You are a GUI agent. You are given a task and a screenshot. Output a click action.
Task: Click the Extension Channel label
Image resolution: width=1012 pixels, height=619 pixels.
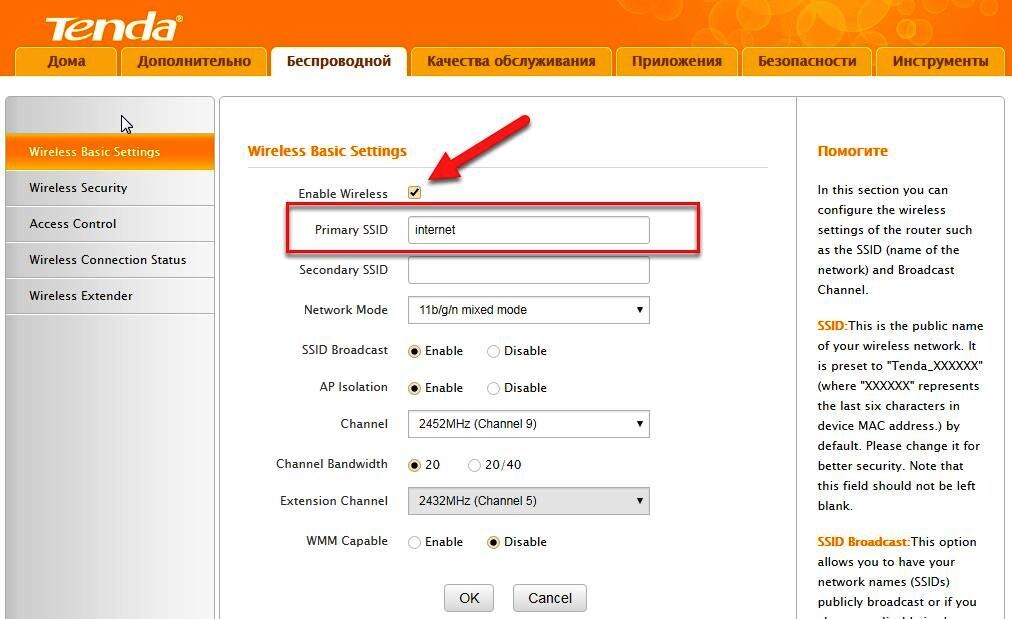click(334, 501)
